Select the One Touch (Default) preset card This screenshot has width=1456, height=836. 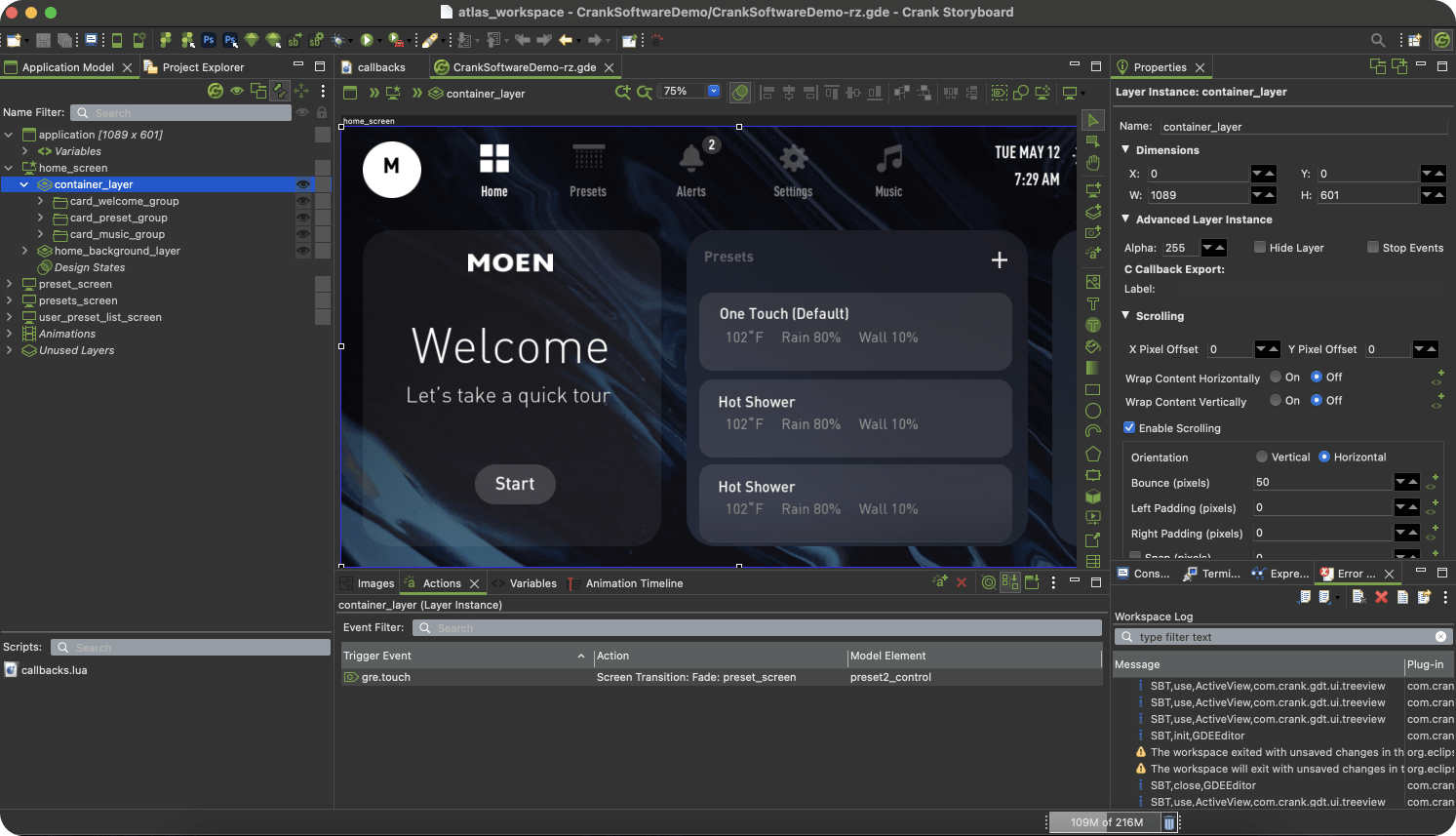[855, 332]
